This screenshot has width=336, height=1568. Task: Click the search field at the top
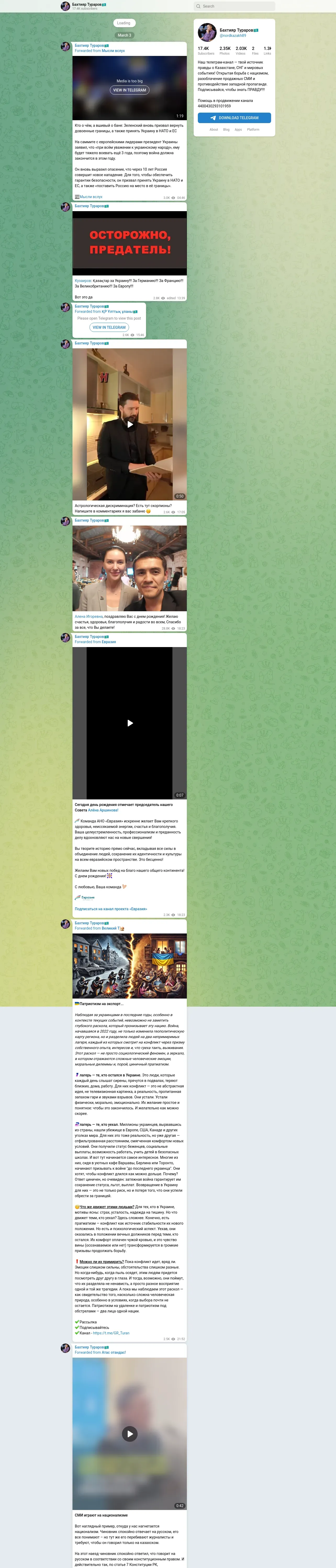coord(234,6)
